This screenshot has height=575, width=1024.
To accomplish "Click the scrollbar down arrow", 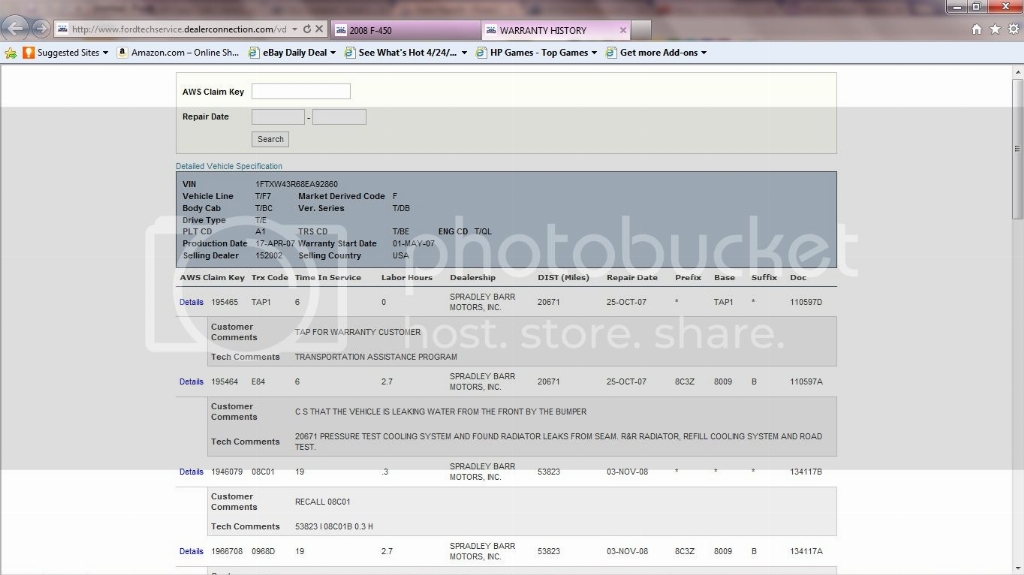I will pos(1017,568).
